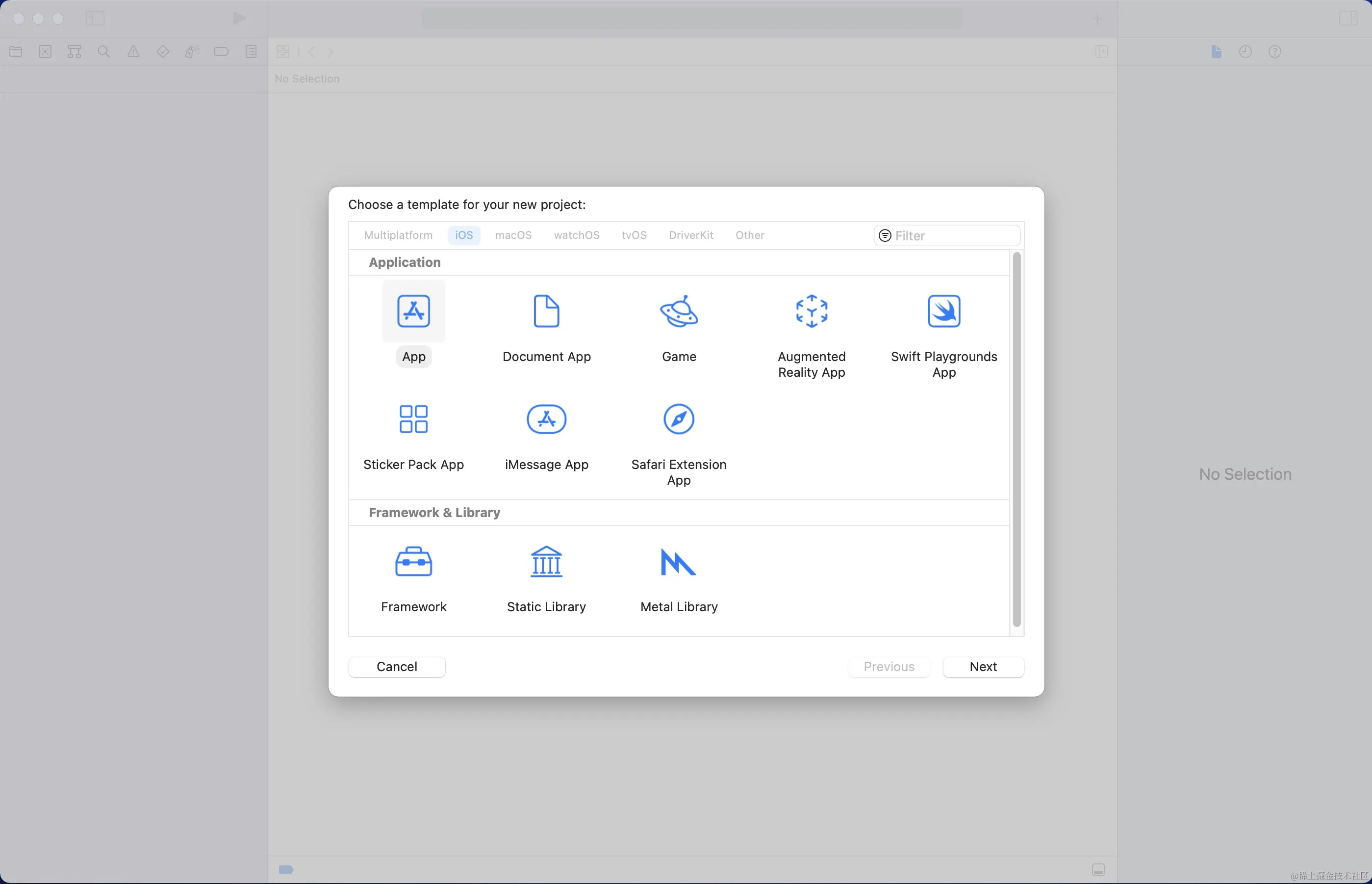The height and width of the screenshot is (884, 1372).
Task: Switch to the Multiplatform tab
Action: pos(398,235)
